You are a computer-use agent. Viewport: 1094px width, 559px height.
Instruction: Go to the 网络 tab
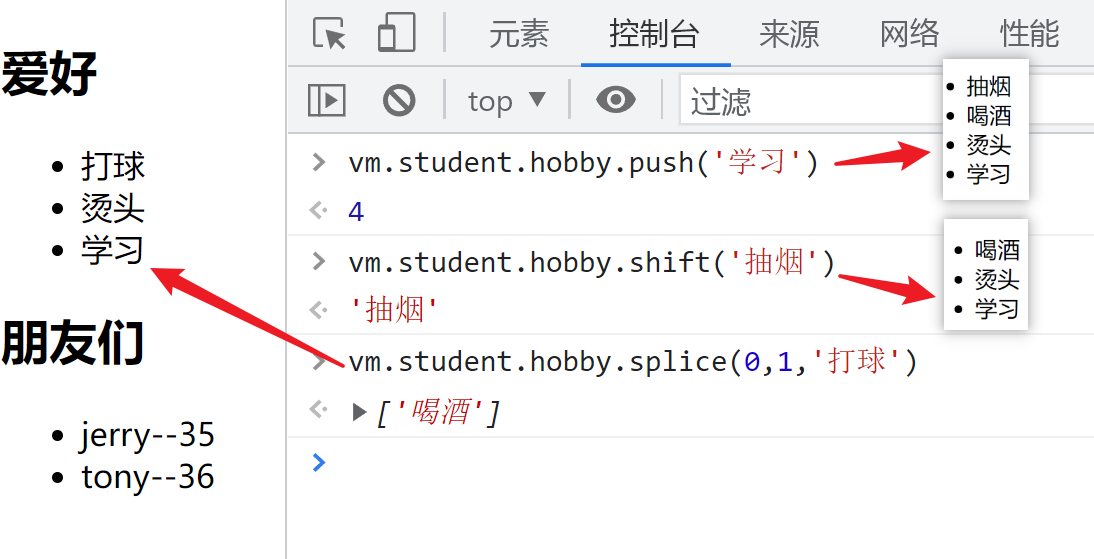pyautogui.click(x=909, y=34)
